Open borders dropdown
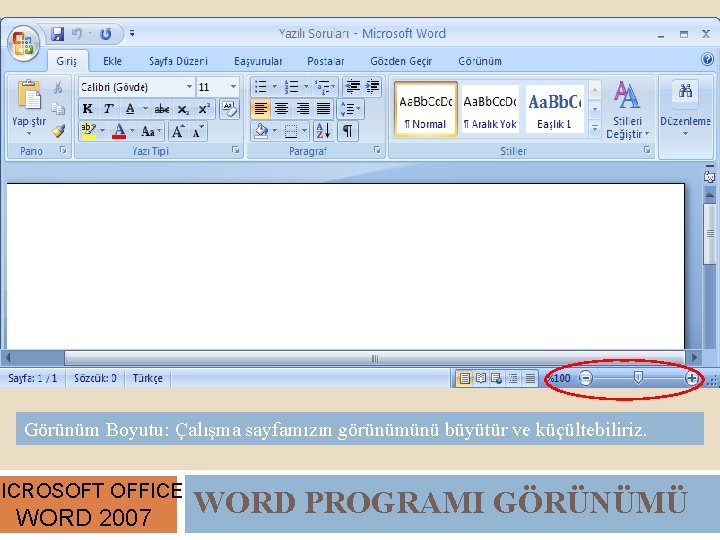The height and width of the screenshot is (540, 720). (x=304, y=131)
